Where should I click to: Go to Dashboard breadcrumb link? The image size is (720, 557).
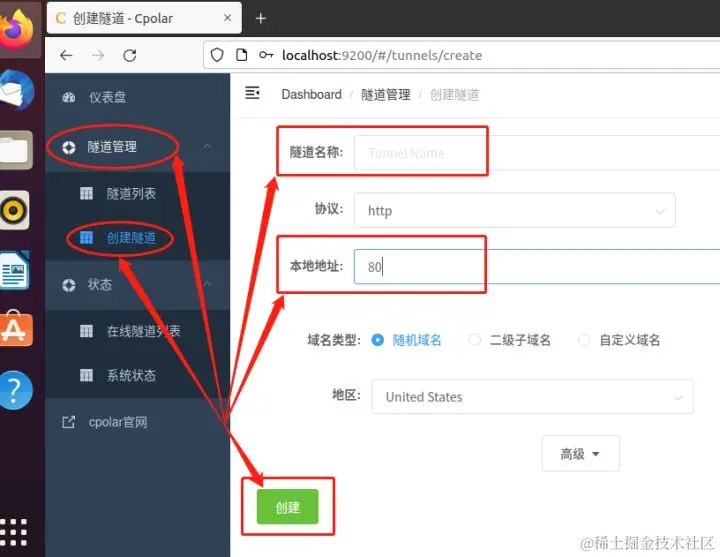click(x=311, y=95)
